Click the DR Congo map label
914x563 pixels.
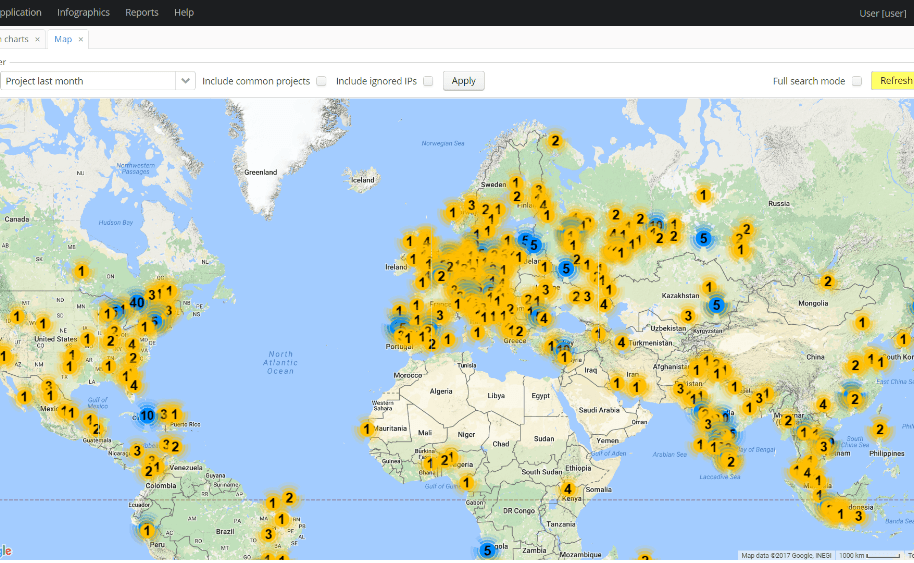[x=519, y=511]
